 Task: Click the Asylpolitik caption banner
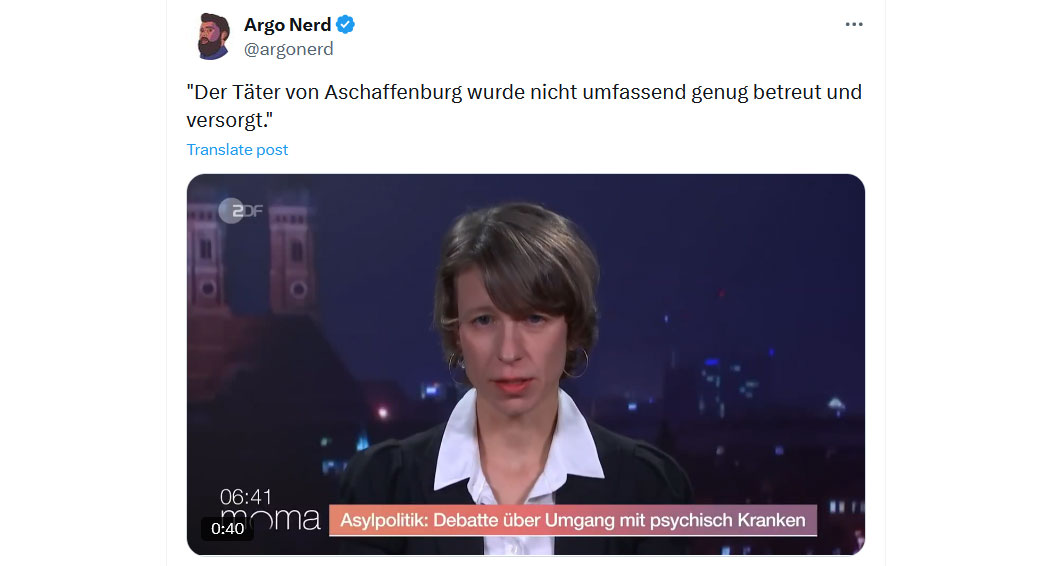573,520
